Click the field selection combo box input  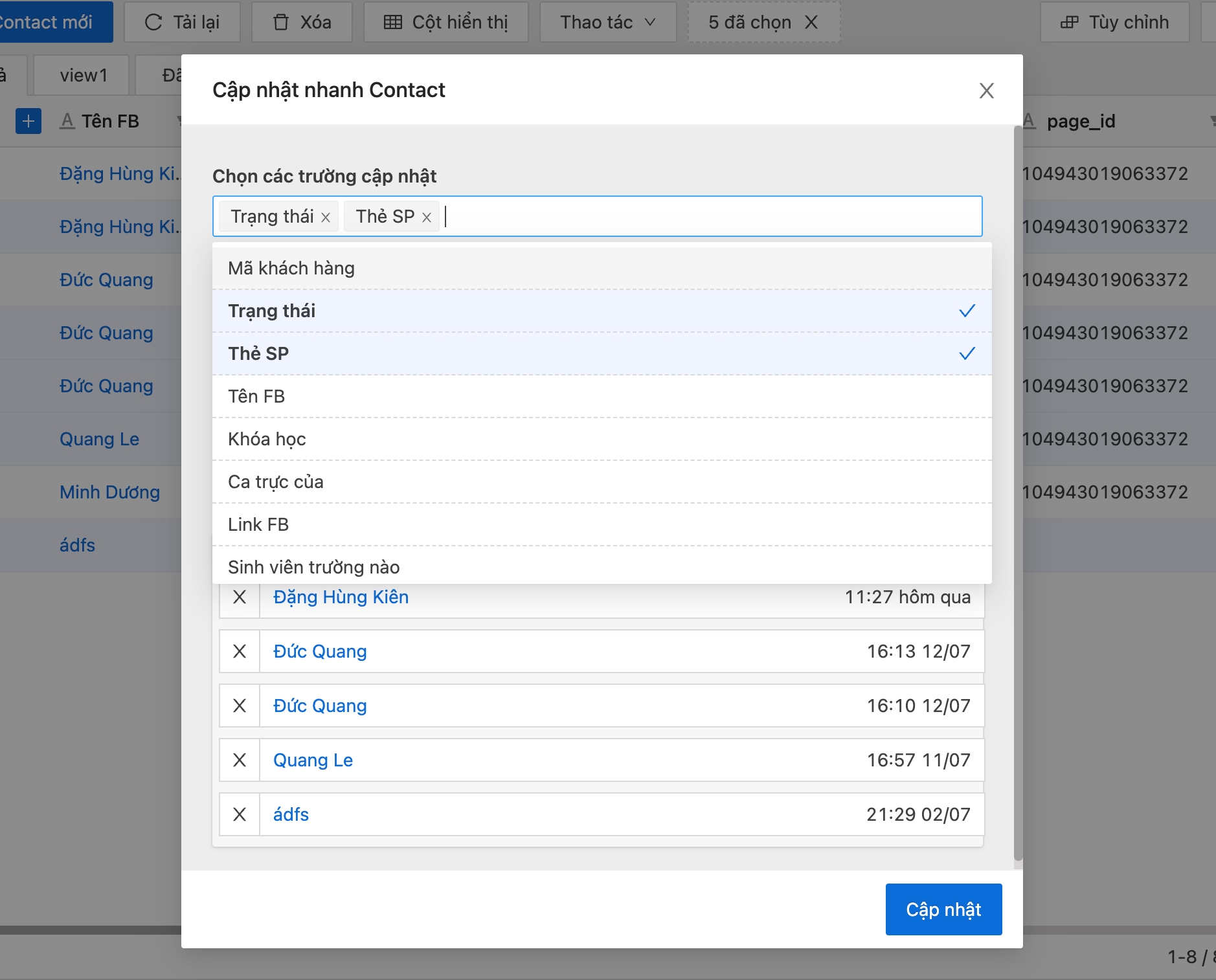pos(712,216)
